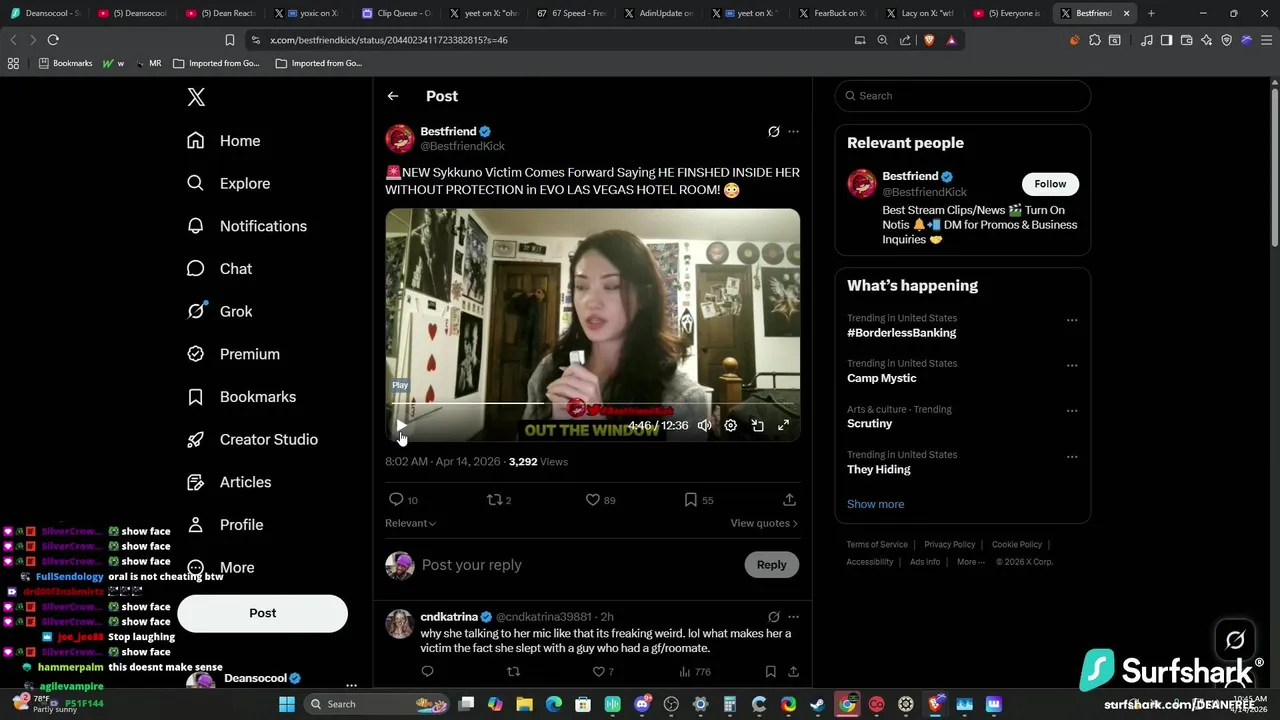Open options for They Hiding trend
The height and width of the screenshot is (720, 1280).
(x=1072, y=457)
